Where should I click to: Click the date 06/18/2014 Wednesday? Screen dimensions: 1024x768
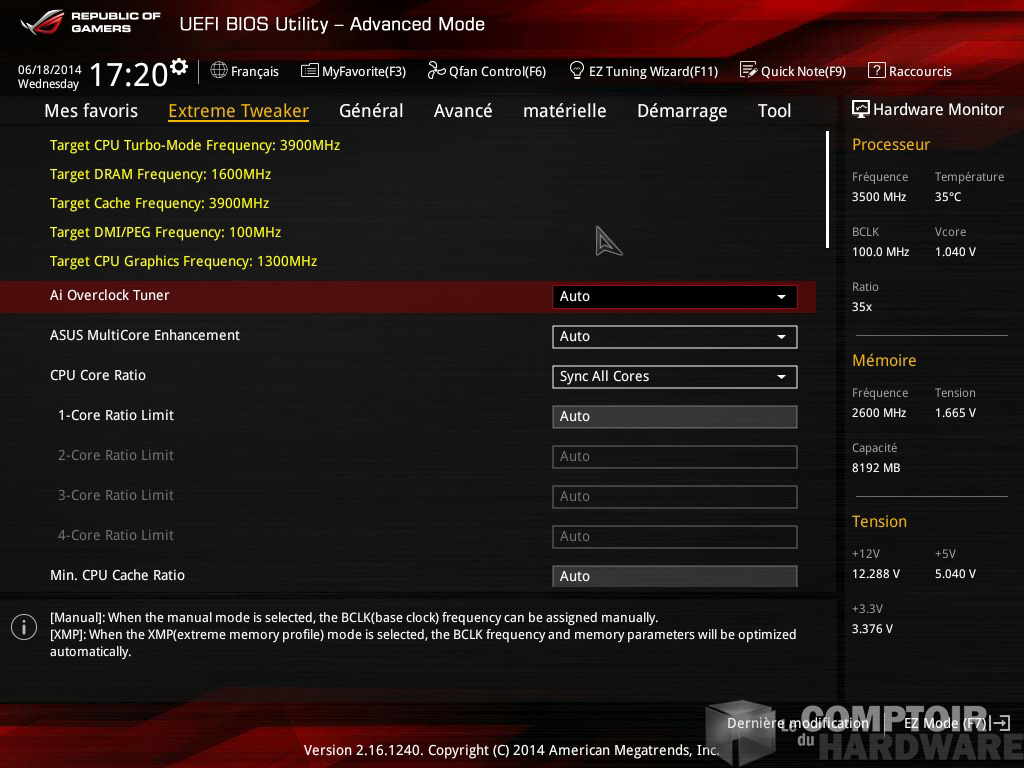[49, 76]
